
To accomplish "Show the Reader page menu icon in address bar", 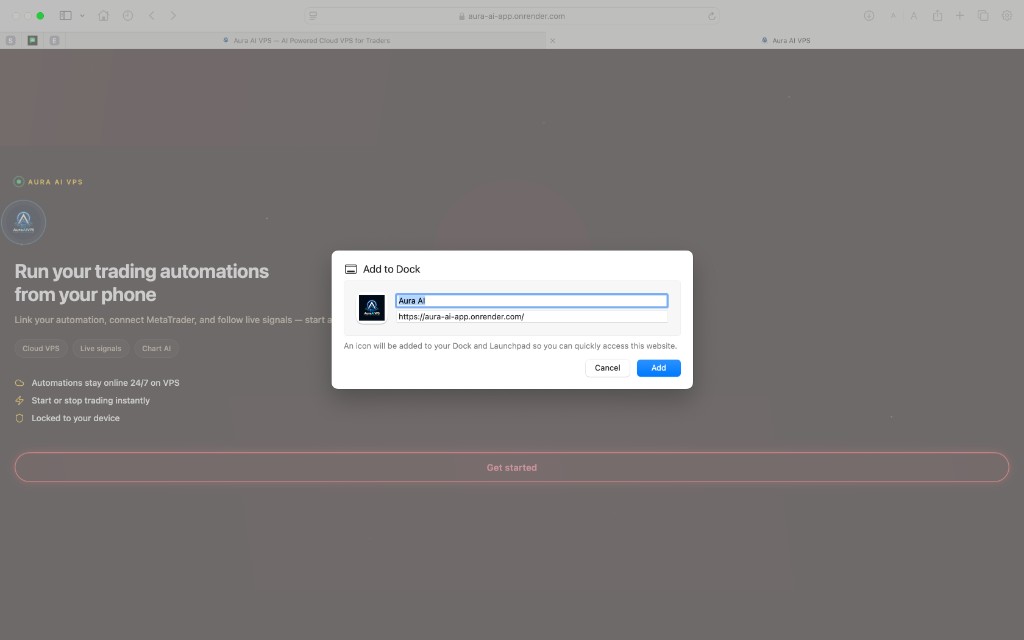I will coord(313,16).
